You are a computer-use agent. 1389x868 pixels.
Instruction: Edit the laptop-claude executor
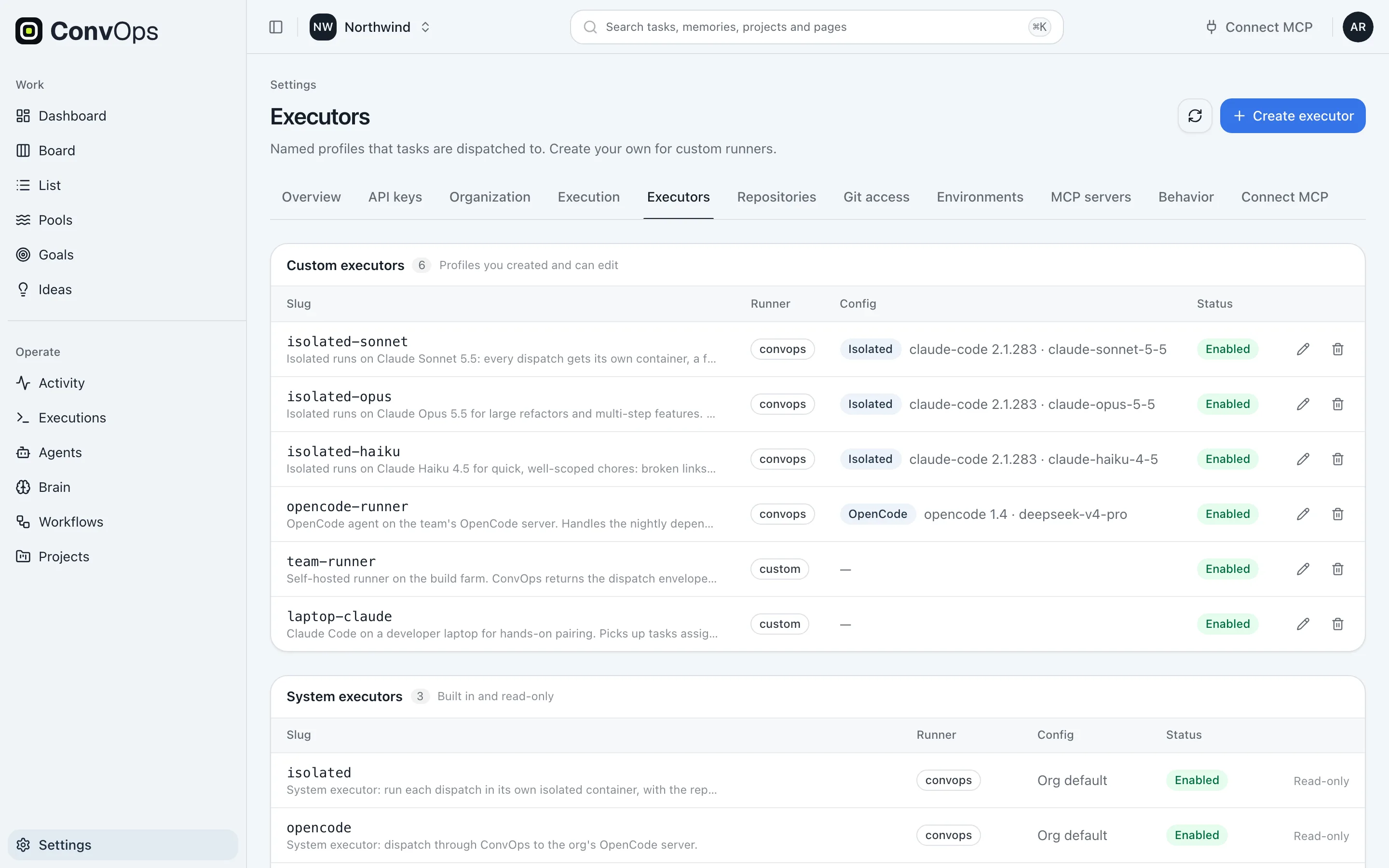(1303, 624)
